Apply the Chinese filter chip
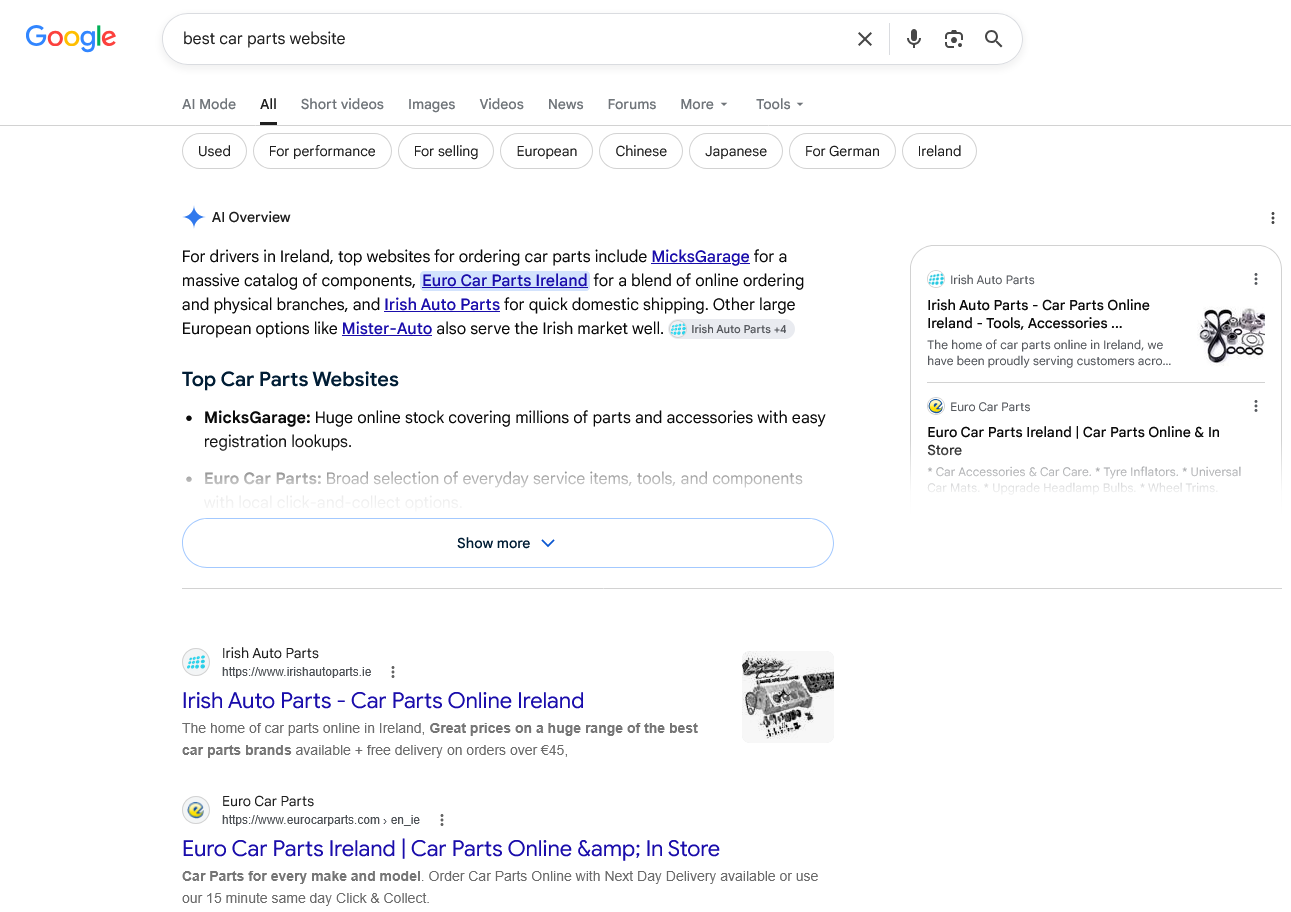 click(x=641, y=151)
